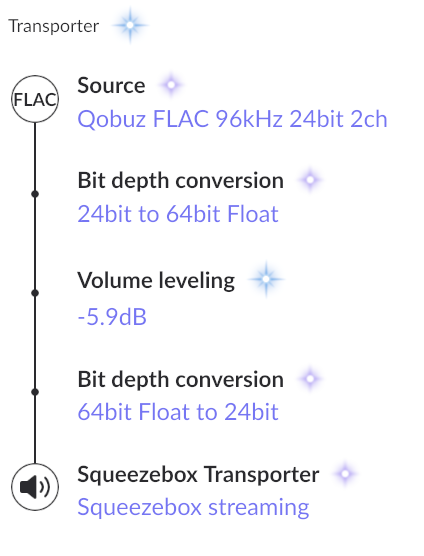Click the blue star beside Volume leveling
The width and height of the screenshot is (424, 556).
(x=266, y=279)
